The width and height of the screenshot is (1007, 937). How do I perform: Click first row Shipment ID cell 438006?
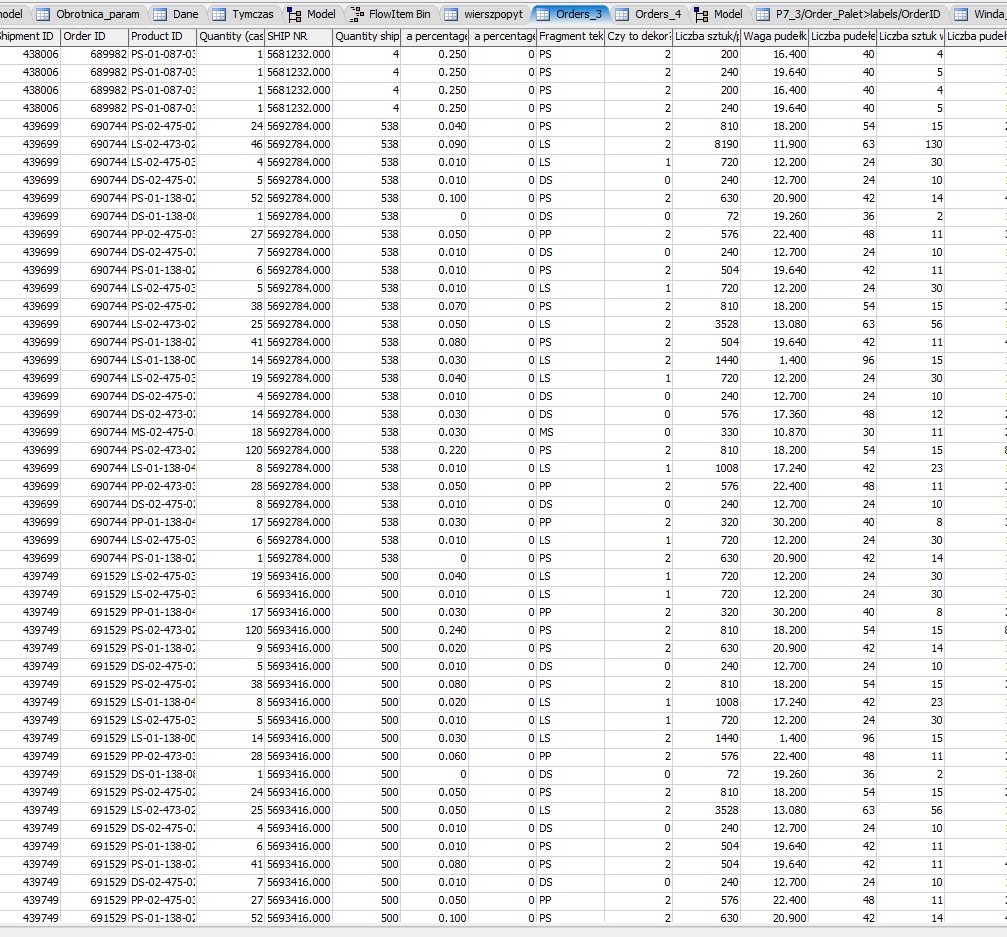(29, 55)
